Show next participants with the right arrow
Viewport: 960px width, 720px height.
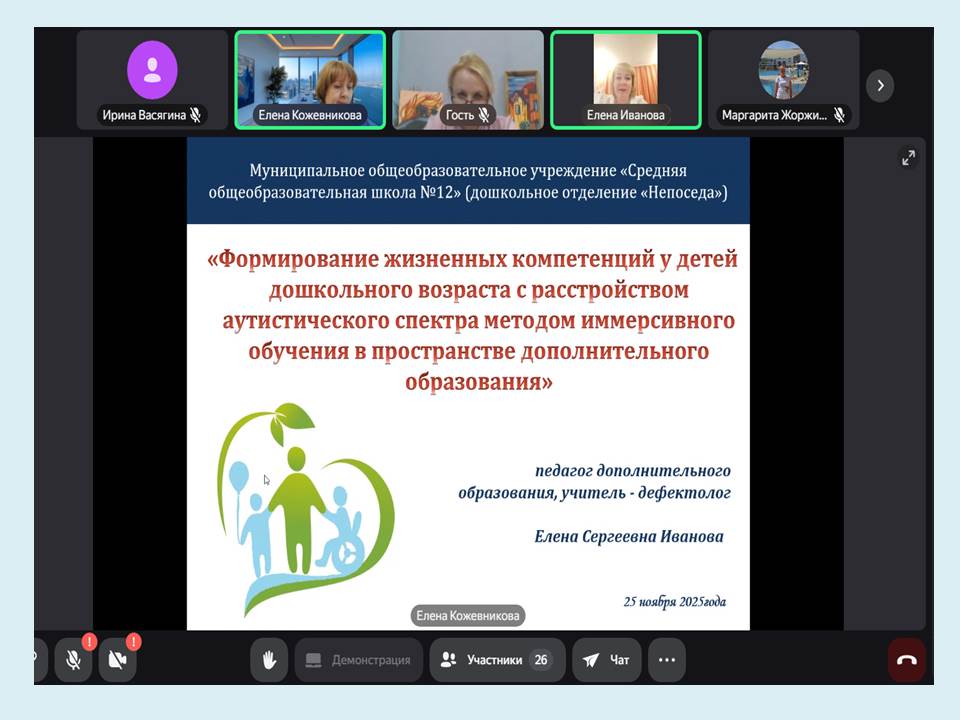tap(880, 86)
